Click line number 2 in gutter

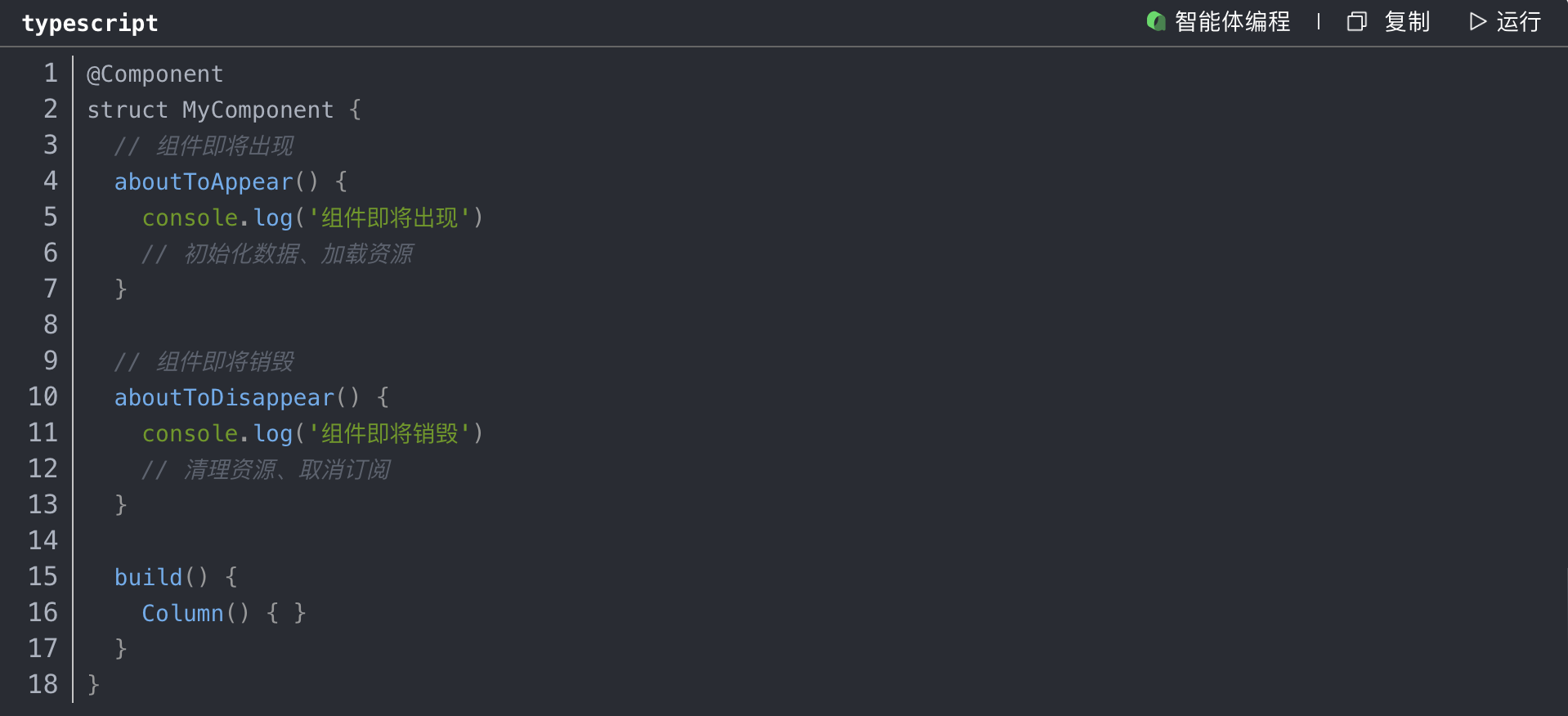[x=51, y=110]
